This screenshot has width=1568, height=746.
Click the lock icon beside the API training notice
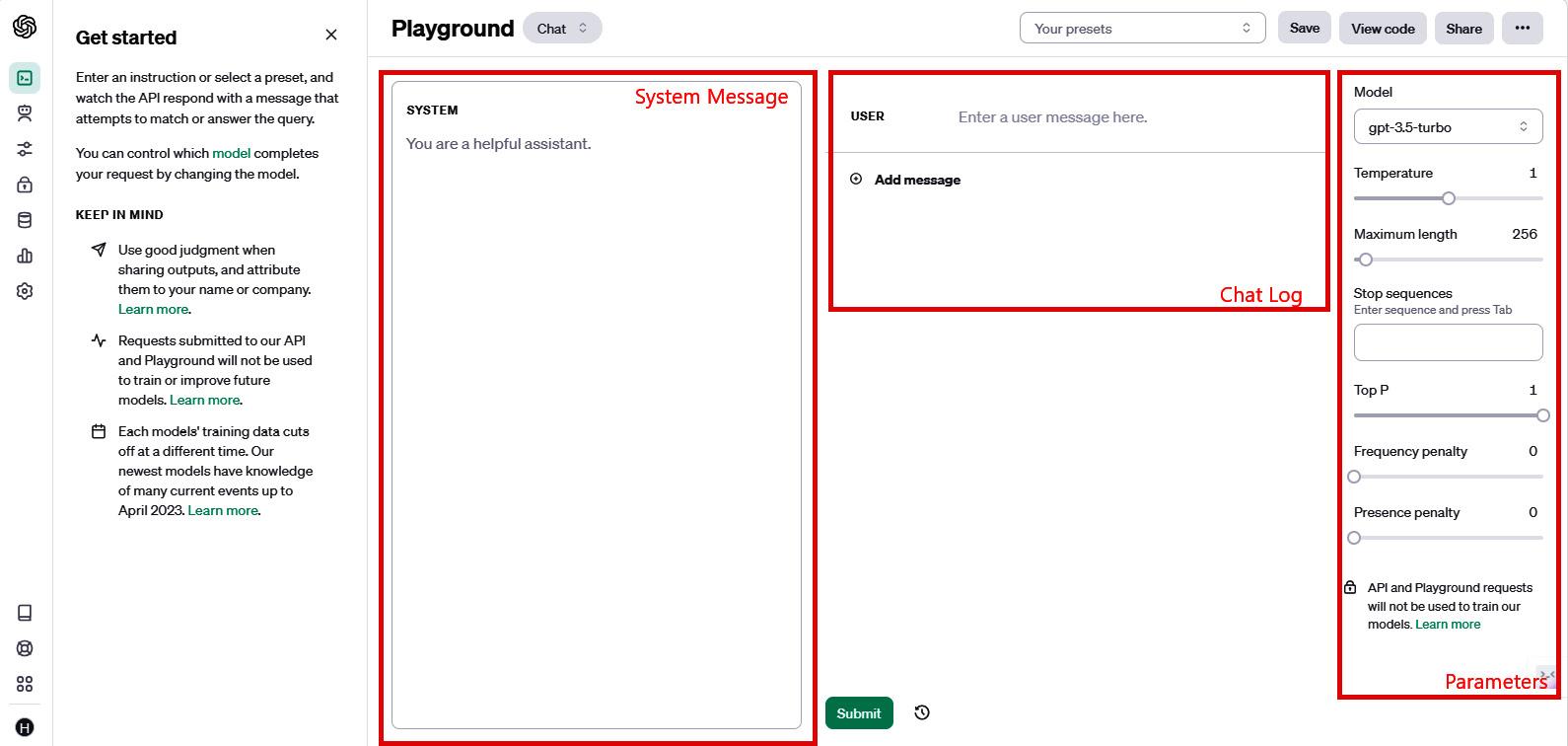(1350, 587)
